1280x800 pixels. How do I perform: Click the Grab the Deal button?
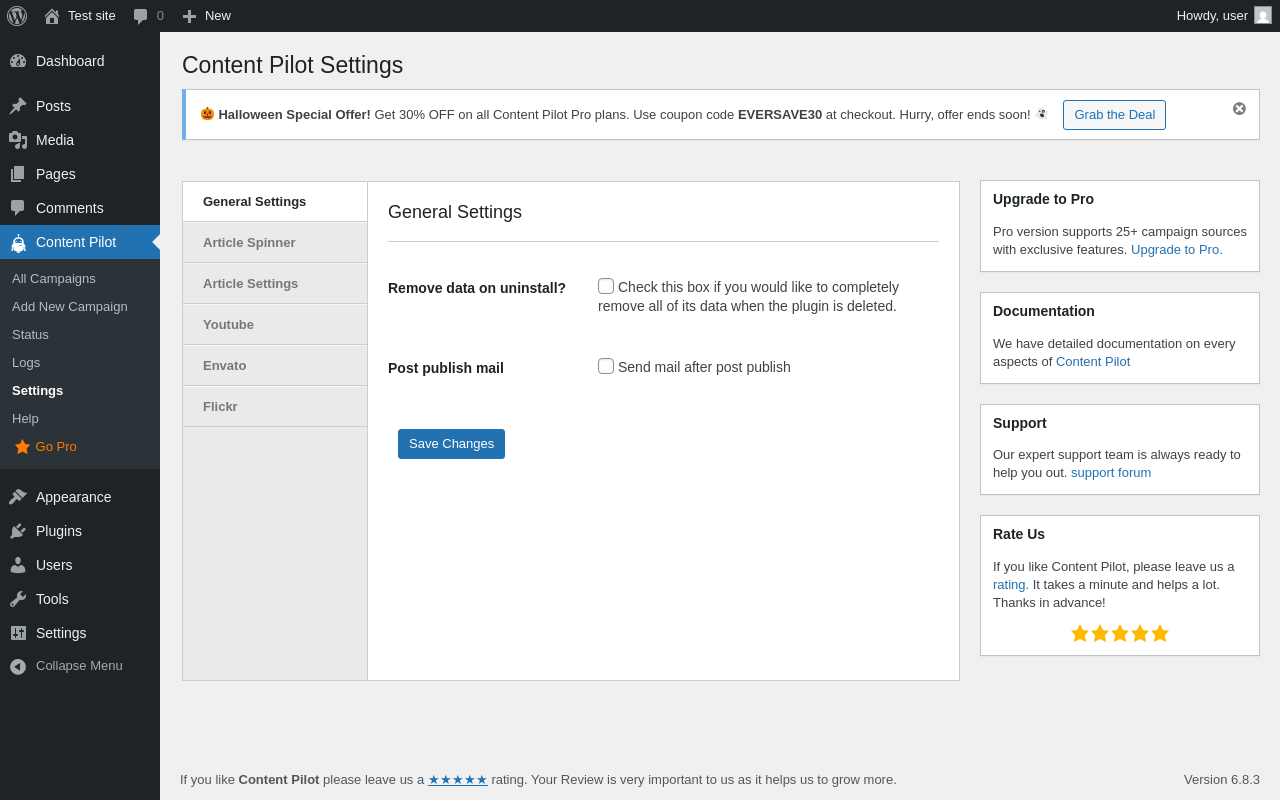point(1114,115)
